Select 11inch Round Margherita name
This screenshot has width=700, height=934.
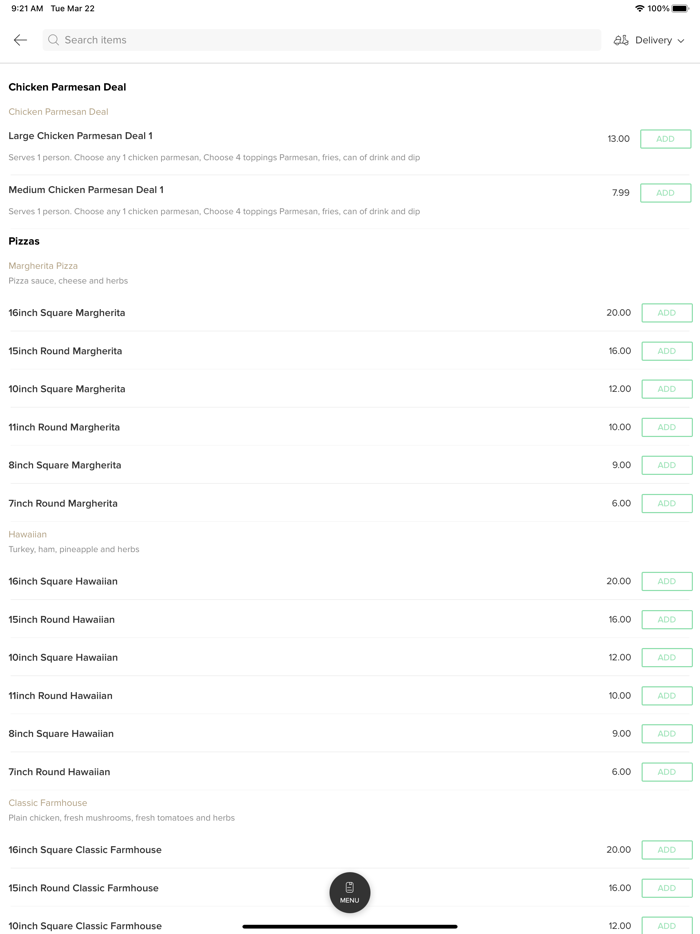click(x=64, y=427)
